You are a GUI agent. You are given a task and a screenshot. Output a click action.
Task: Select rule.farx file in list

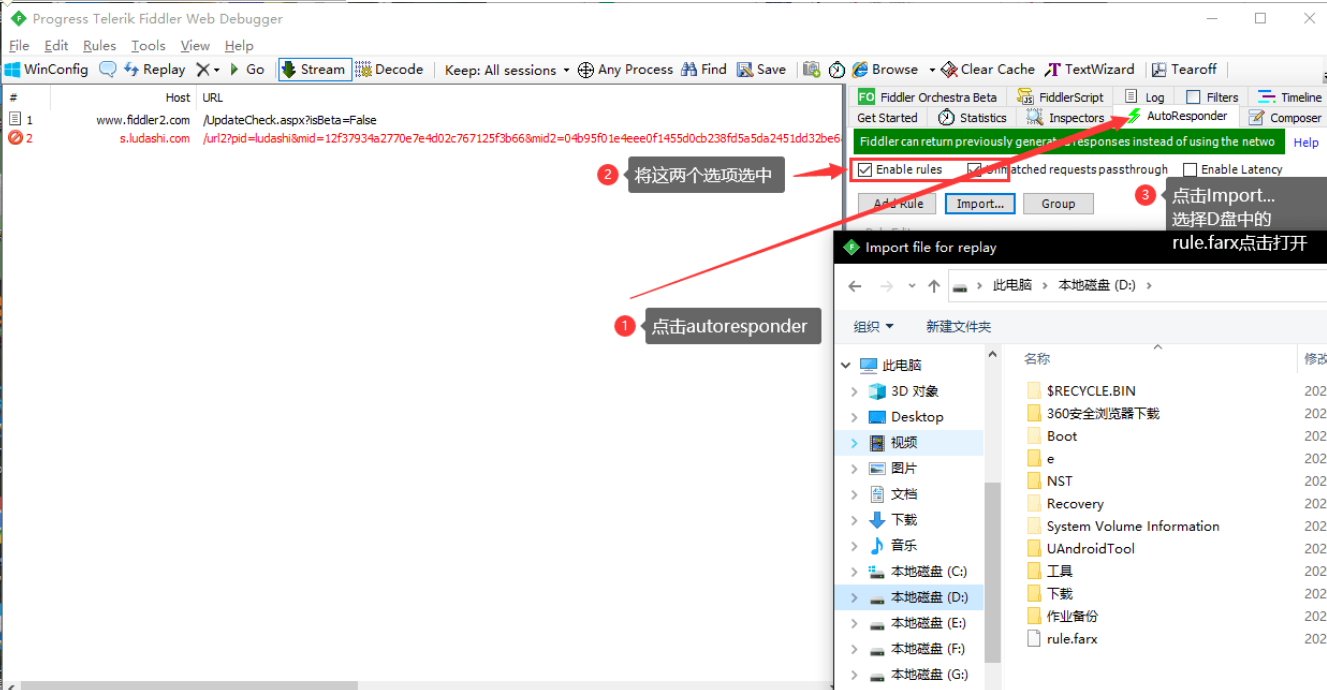tap(1072, 639)
